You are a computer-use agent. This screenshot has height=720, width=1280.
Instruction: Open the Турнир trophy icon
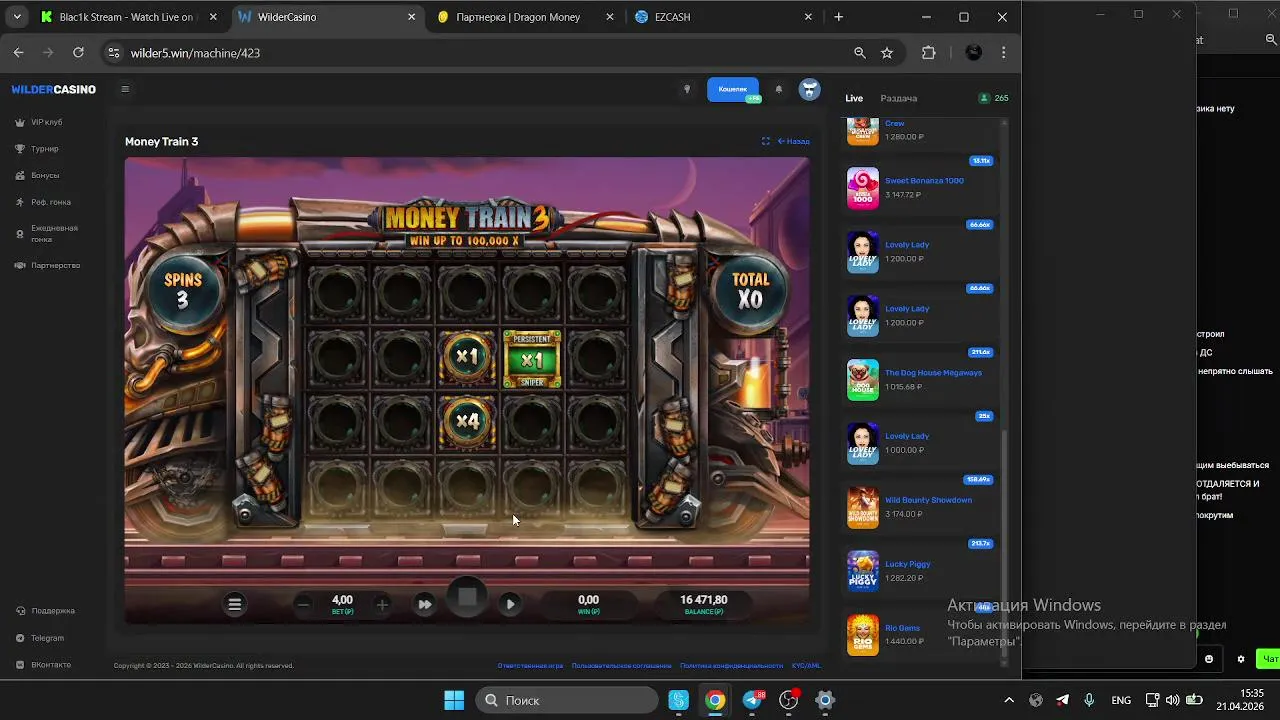(x=20, y=149)
